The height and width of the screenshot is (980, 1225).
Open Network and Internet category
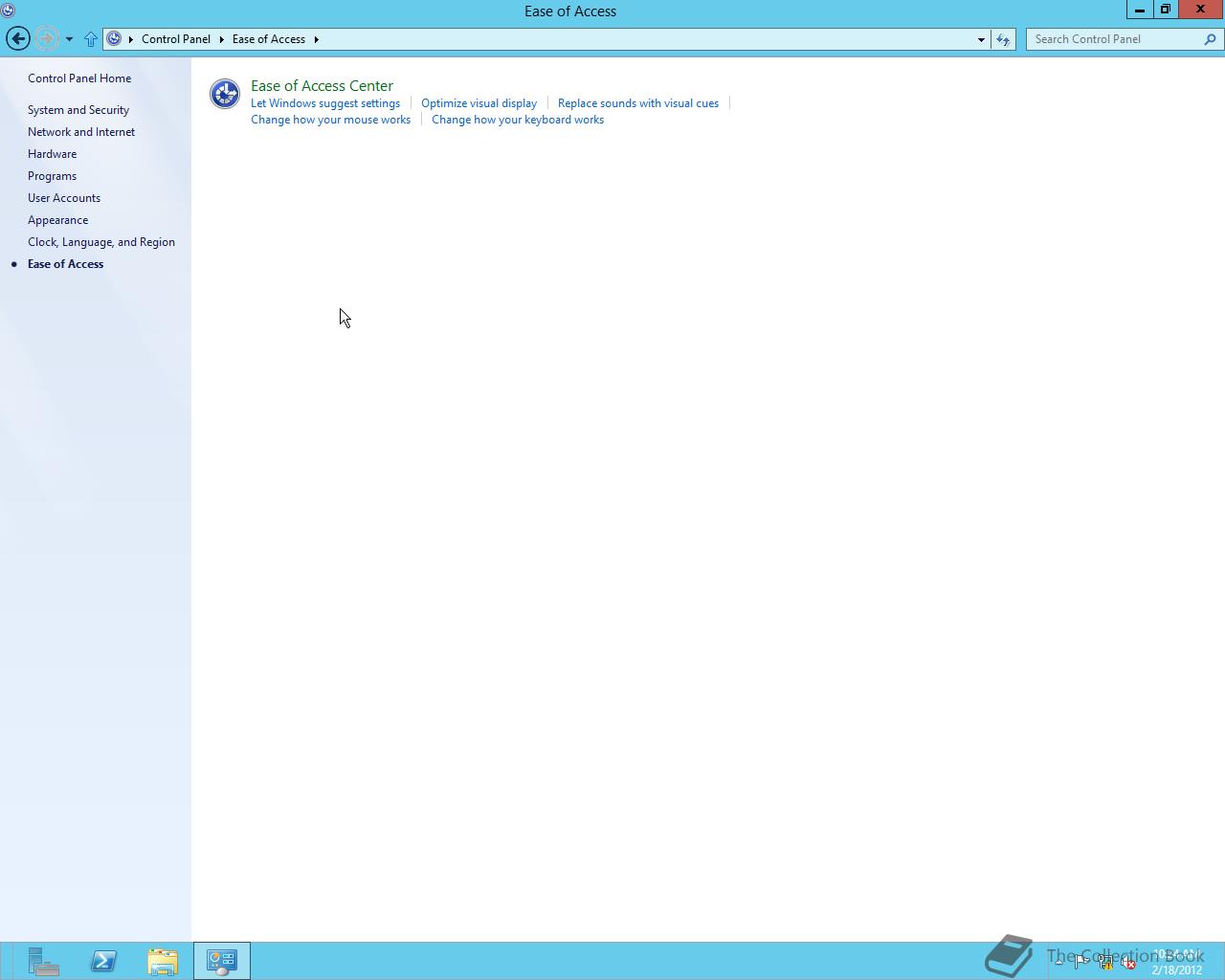click(x=81, y=132)
